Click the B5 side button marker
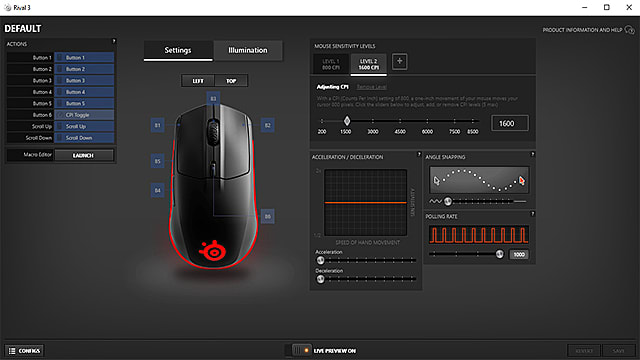640x360 pixels. [x=158, y=161]
